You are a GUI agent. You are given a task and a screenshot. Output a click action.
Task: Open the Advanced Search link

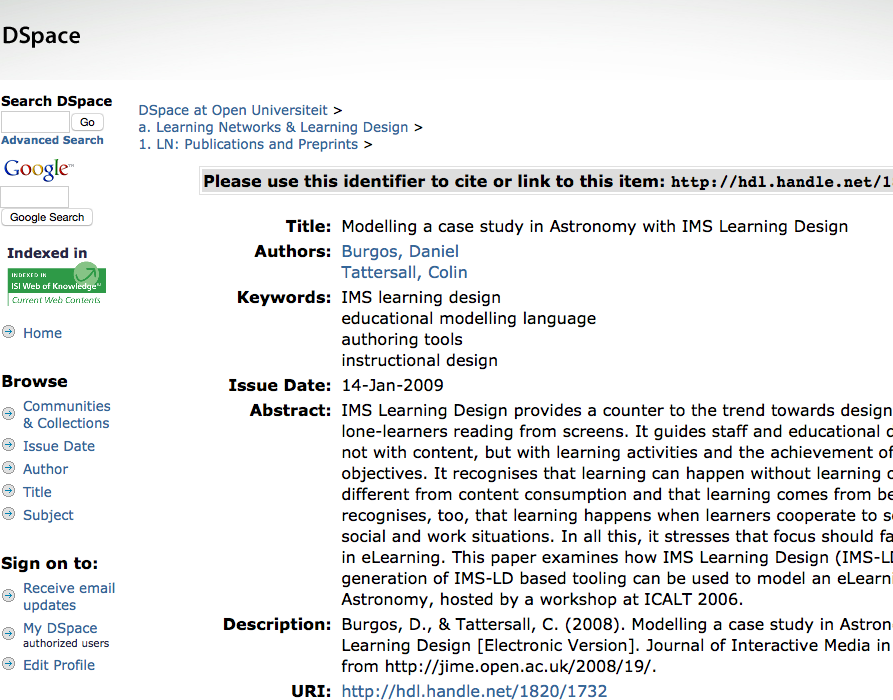tap(52, 140)
